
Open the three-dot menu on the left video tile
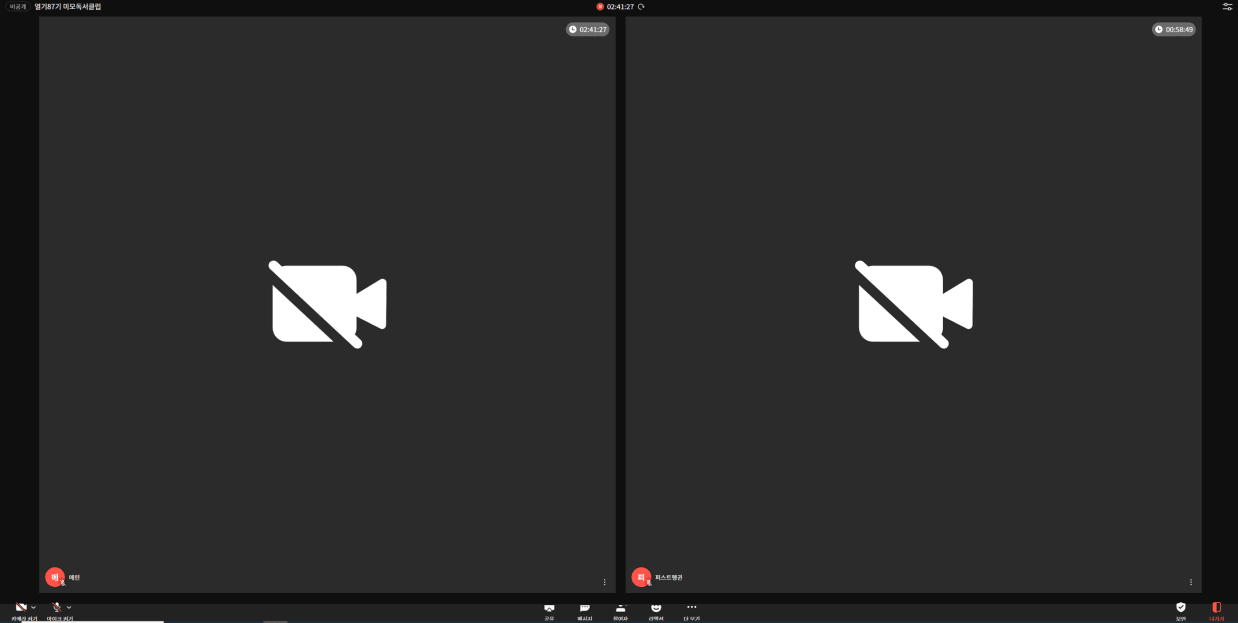point(604,582)
